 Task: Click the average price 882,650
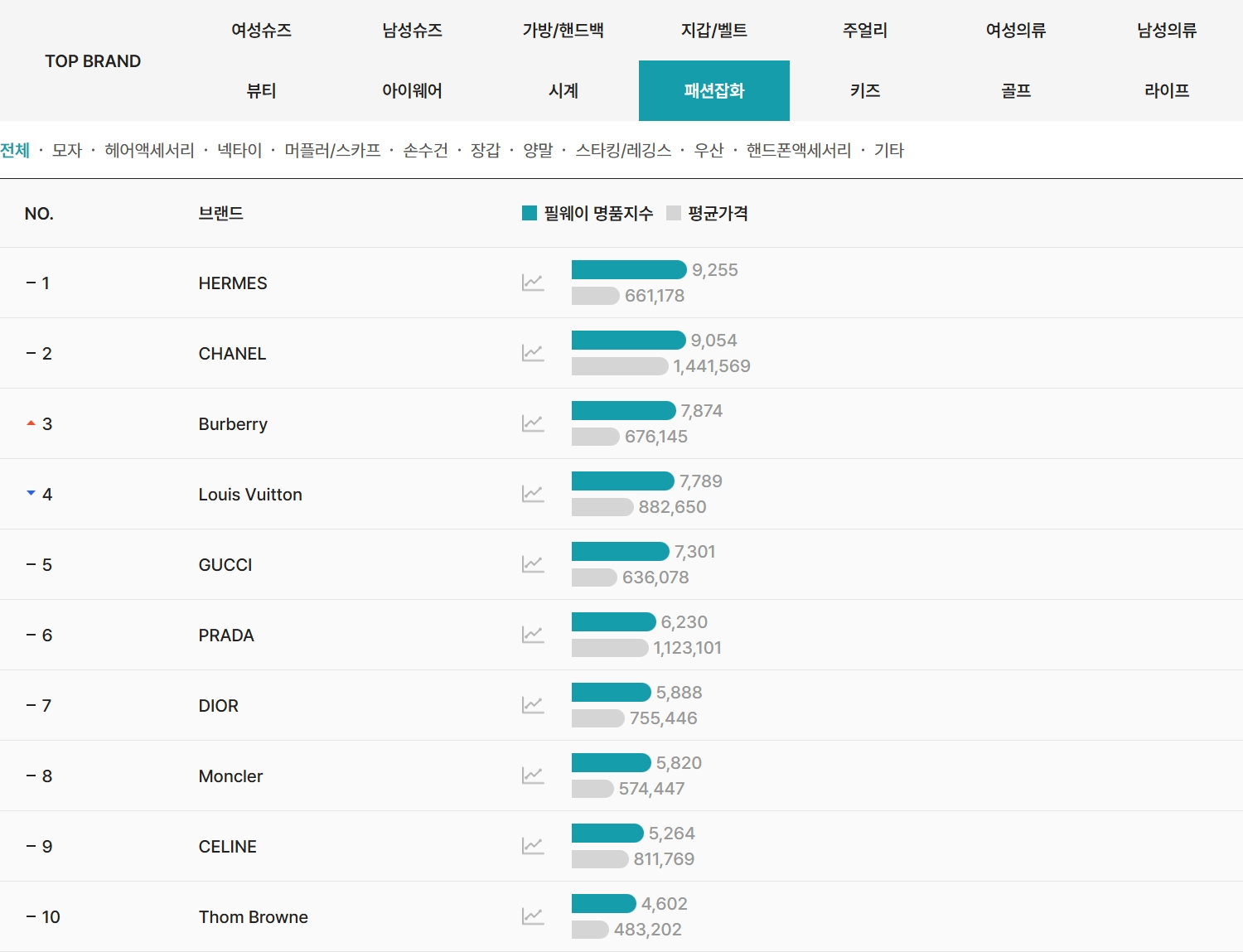tap(673, 507)
